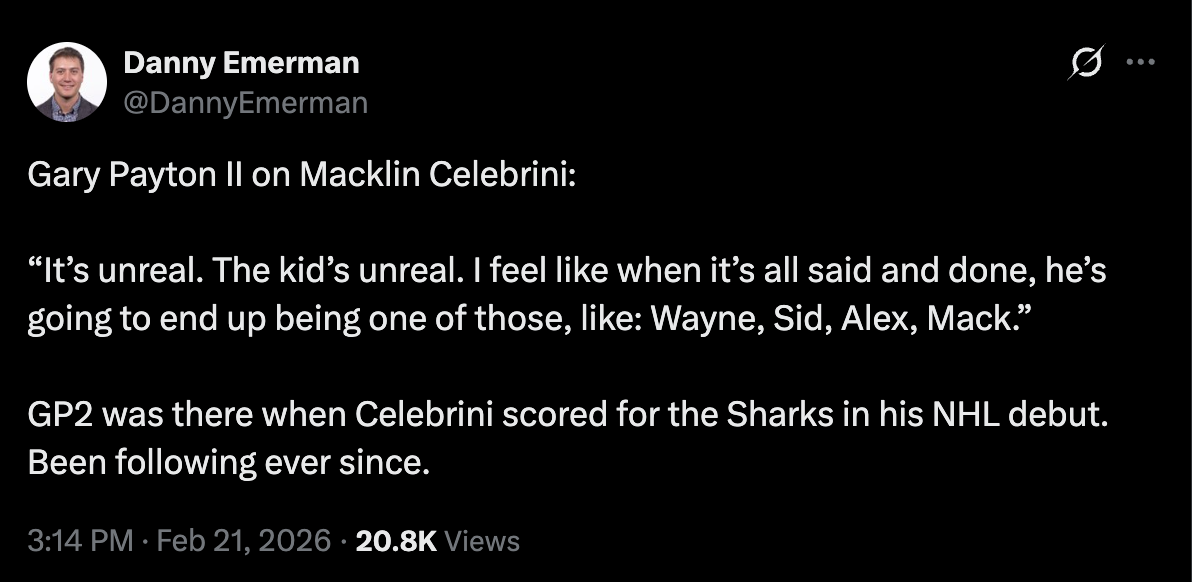
Task: Visit the @DannyEmerman handle link
Action: click(x=246, y=103)
